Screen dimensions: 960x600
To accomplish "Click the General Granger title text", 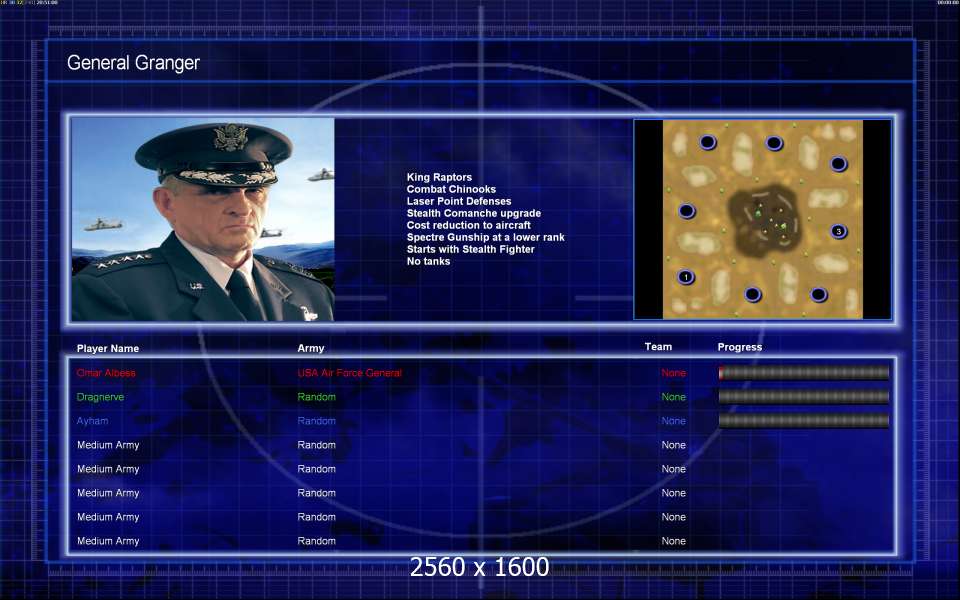I will tap(133, 63).
